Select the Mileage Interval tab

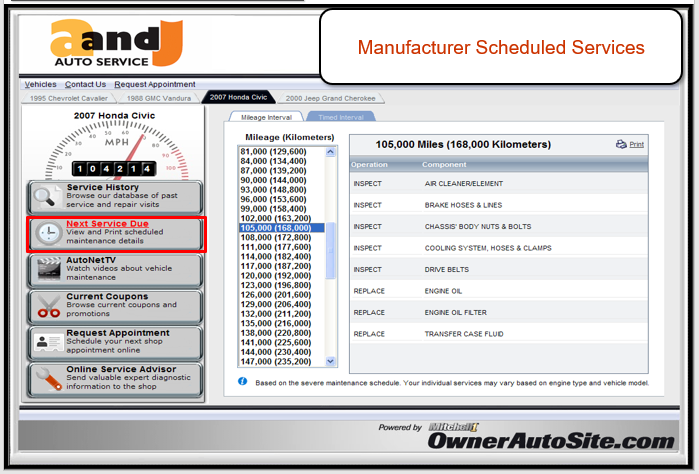pyautogui.click(x=266, y=117)
